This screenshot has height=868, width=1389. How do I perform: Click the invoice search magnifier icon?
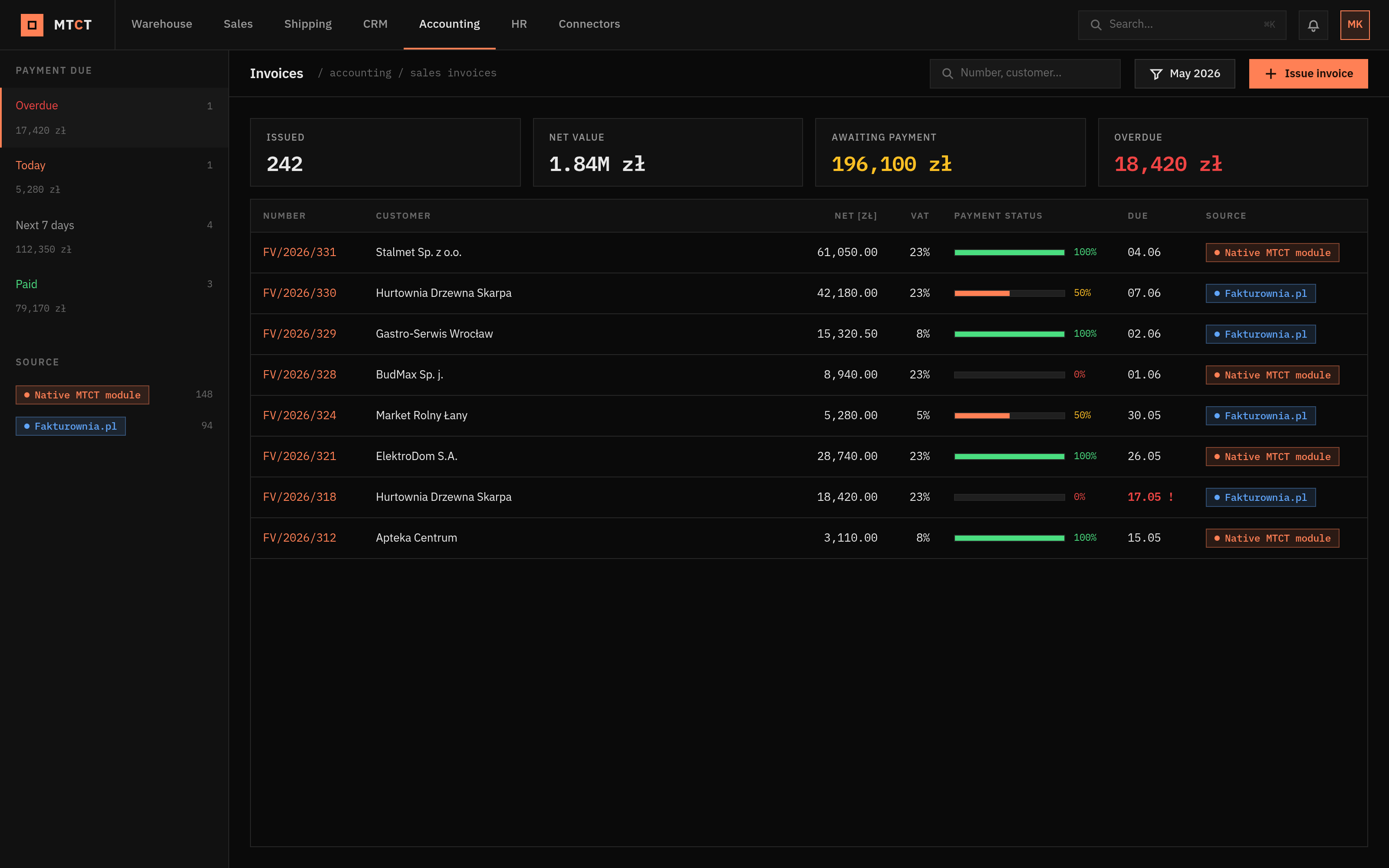948,73
